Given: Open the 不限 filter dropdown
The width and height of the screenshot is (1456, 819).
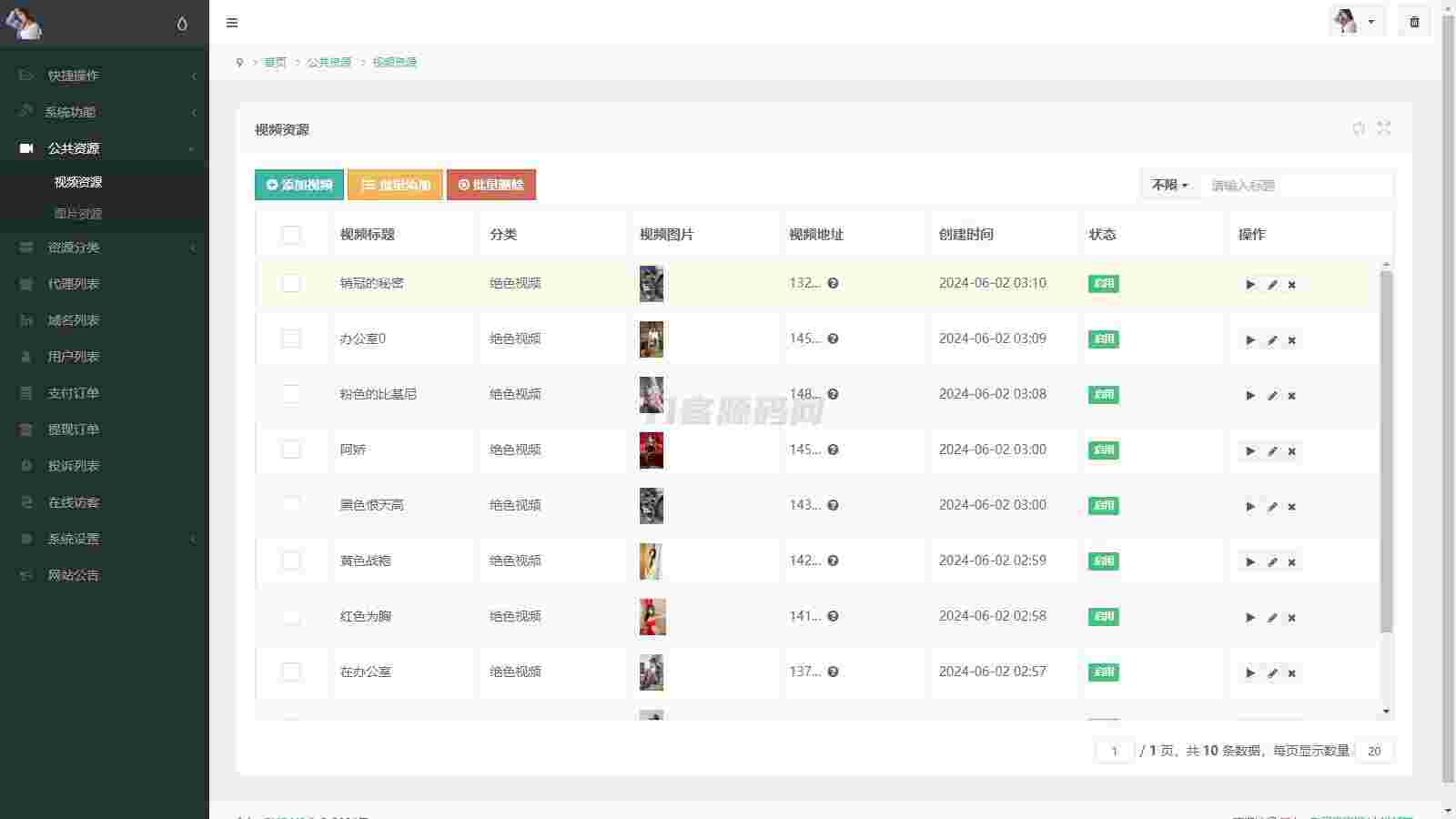Looking at the screenshot, I should [x=1169, y=186].
